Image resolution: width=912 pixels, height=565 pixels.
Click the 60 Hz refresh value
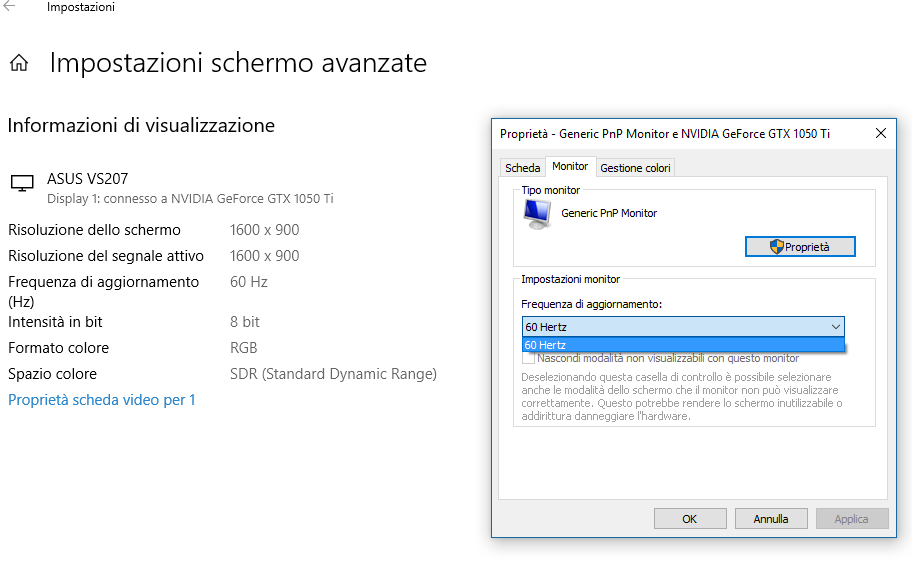pyautogui.click(x=249, y=282)
